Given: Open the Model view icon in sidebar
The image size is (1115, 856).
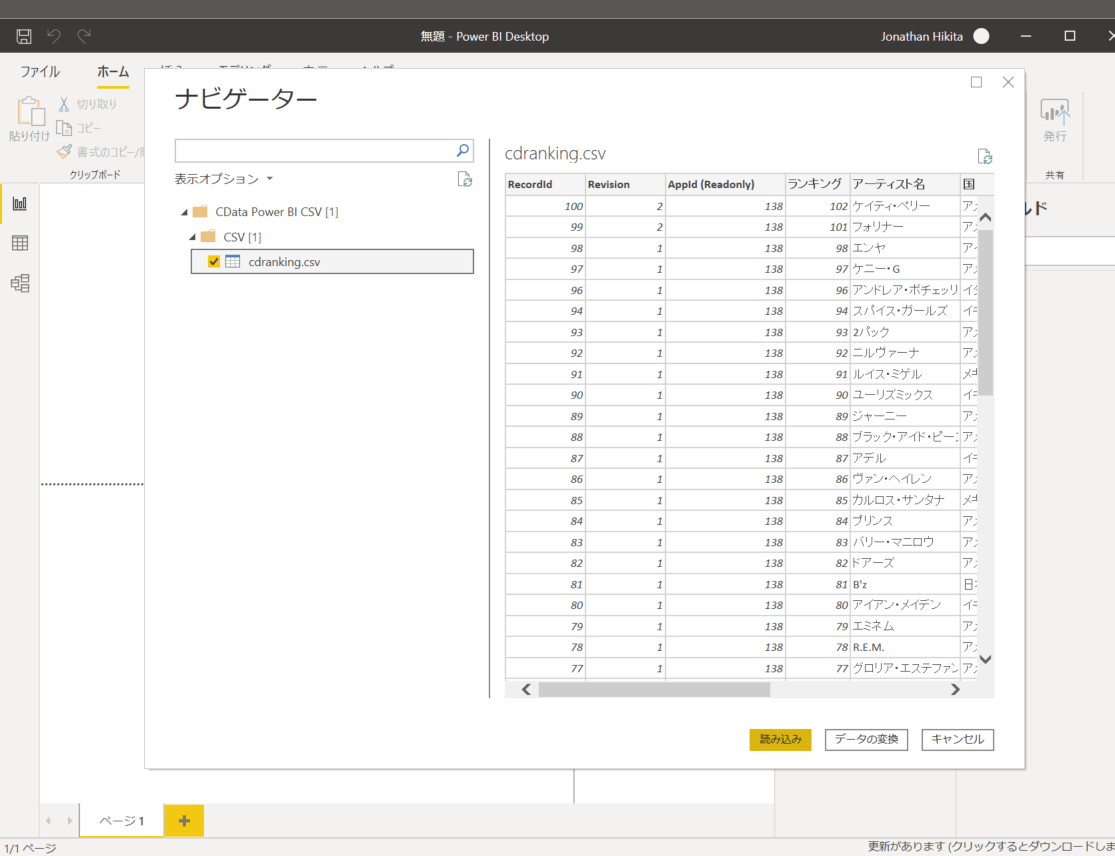Looking at the screenshot, I should (20, 283).
